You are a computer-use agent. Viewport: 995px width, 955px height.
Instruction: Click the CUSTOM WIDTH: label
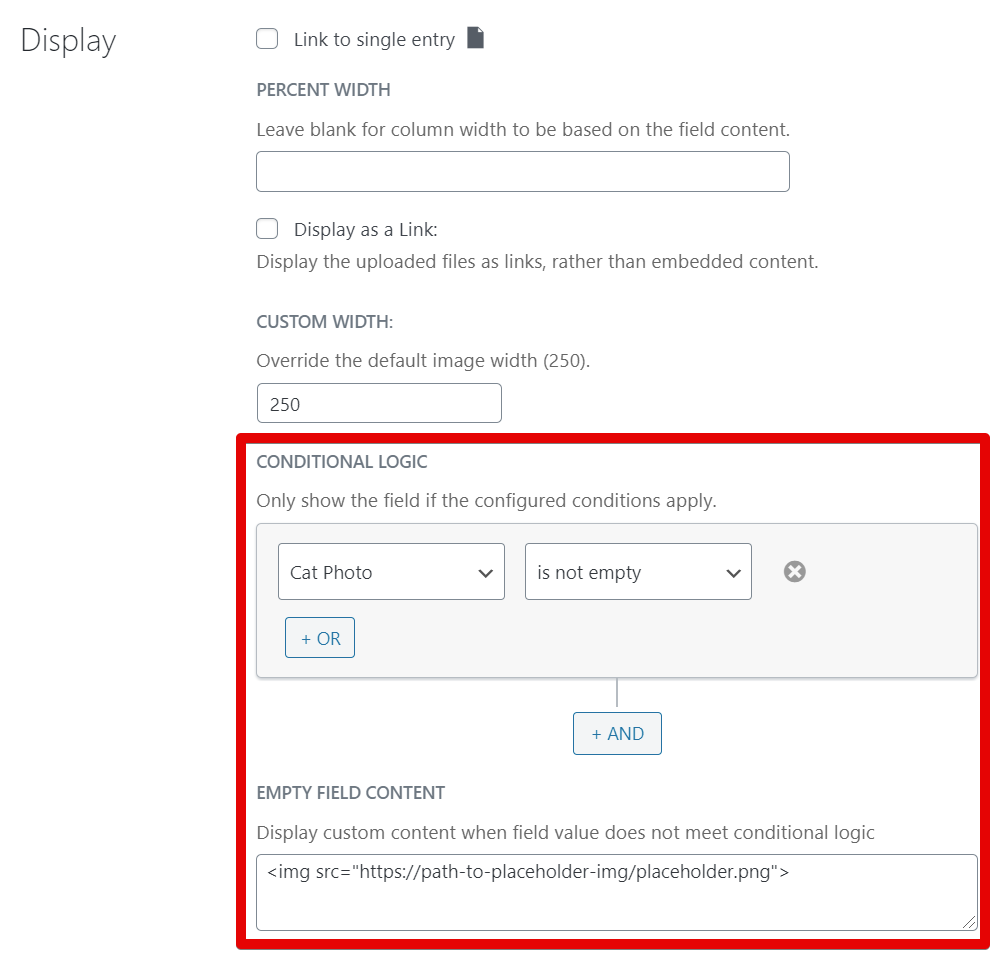point(325,322)
